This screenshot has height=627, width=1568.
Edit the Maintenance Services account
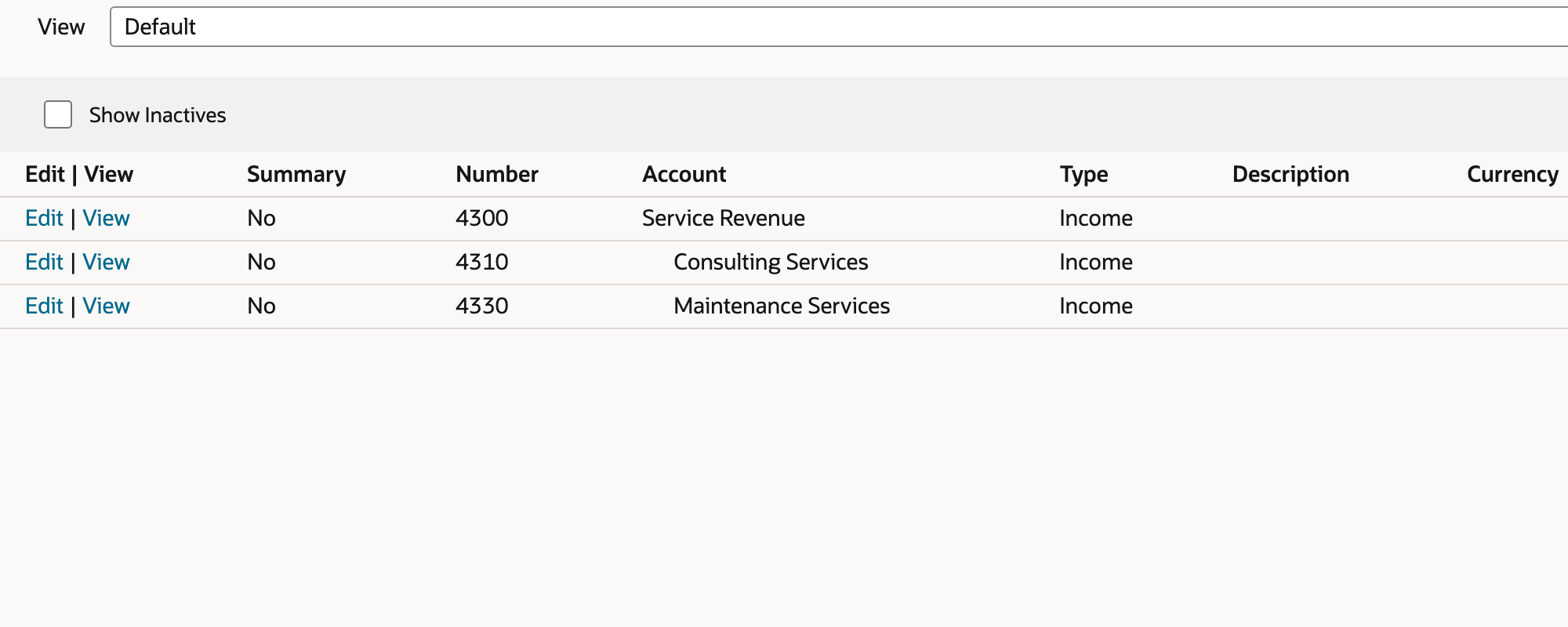(44, 306)
